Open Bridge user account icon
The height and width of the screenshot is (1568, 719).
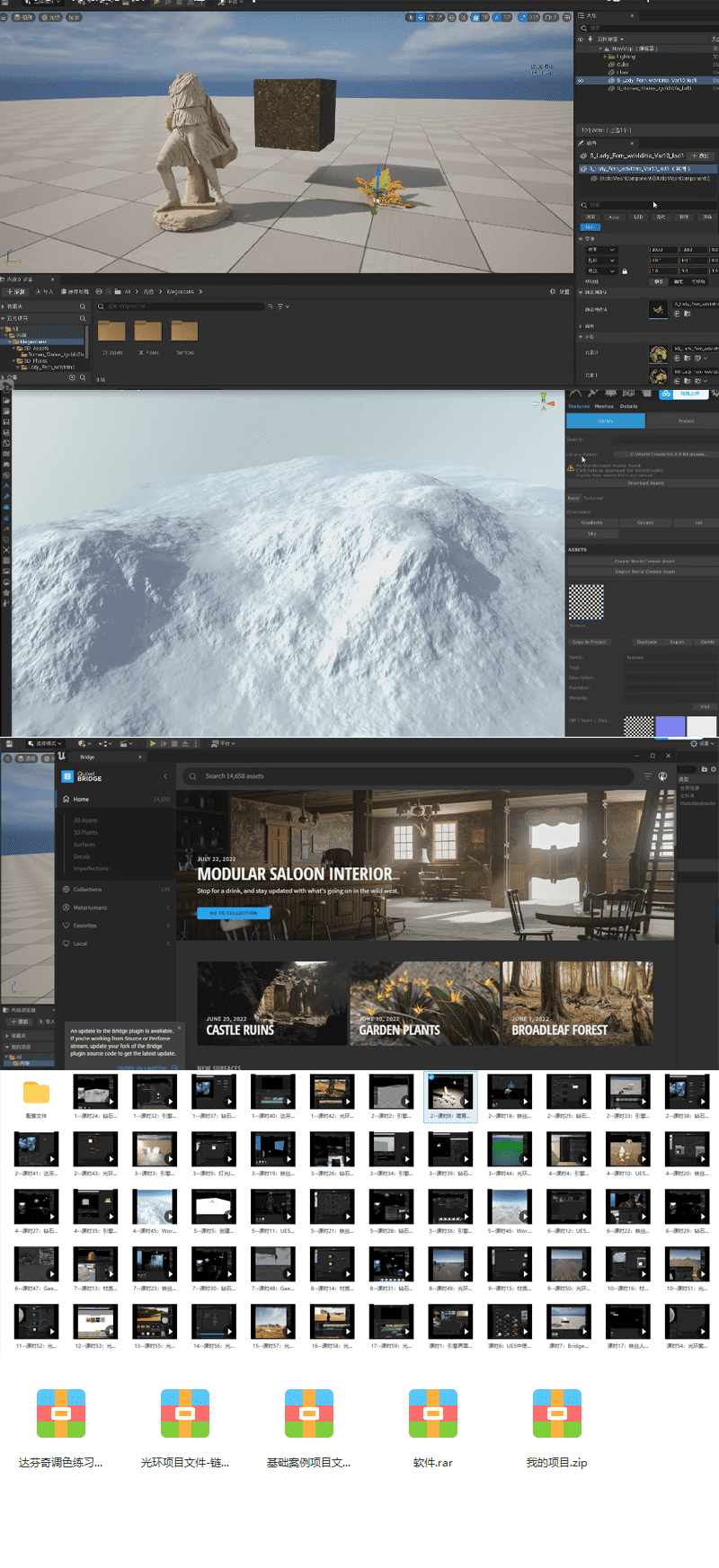tap(663, 776)
